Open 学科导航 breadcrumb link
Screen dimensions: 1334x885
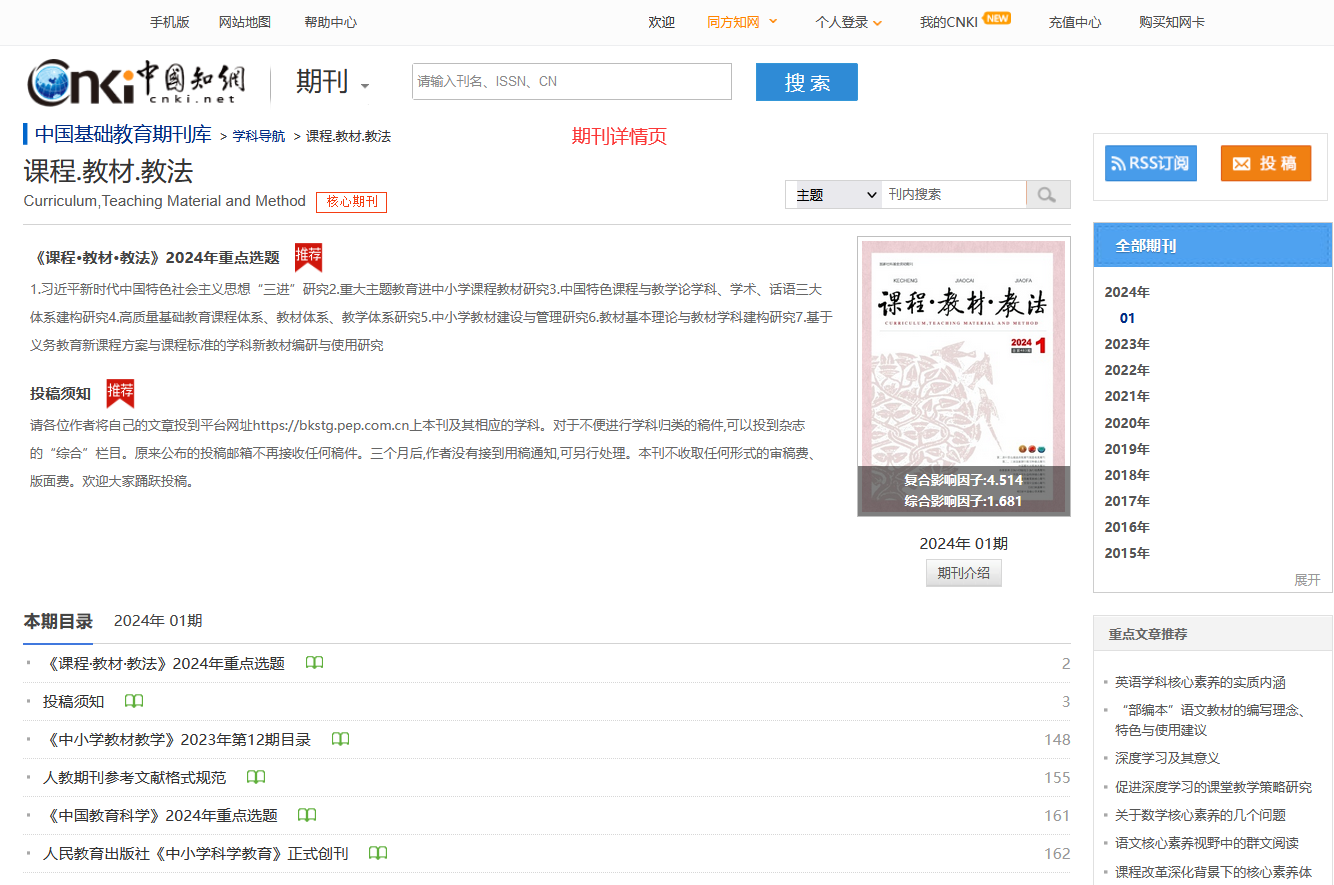[x=259, y=136]
